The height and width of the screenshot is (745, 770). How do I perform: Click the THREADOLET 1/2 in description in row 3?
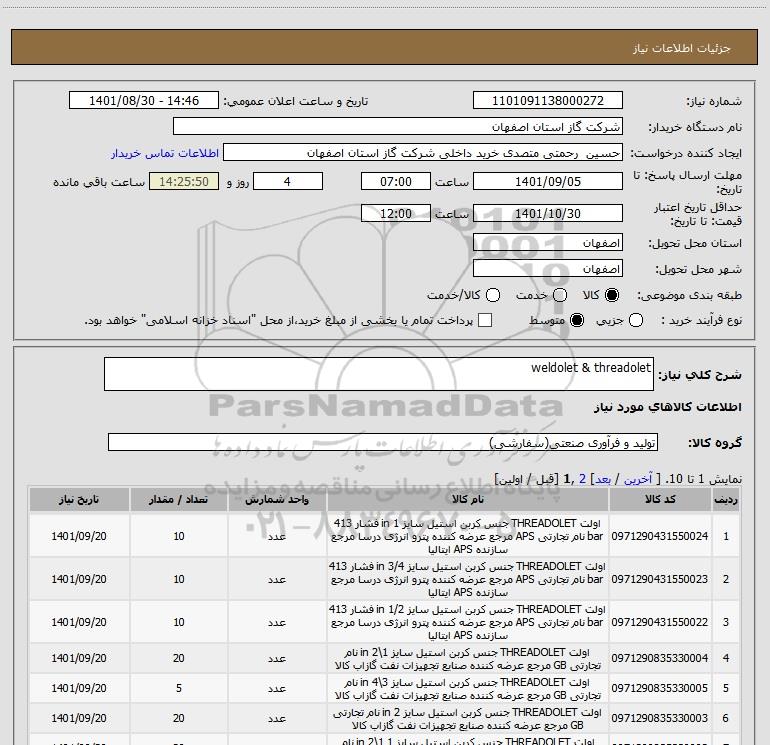pos(467,622)
